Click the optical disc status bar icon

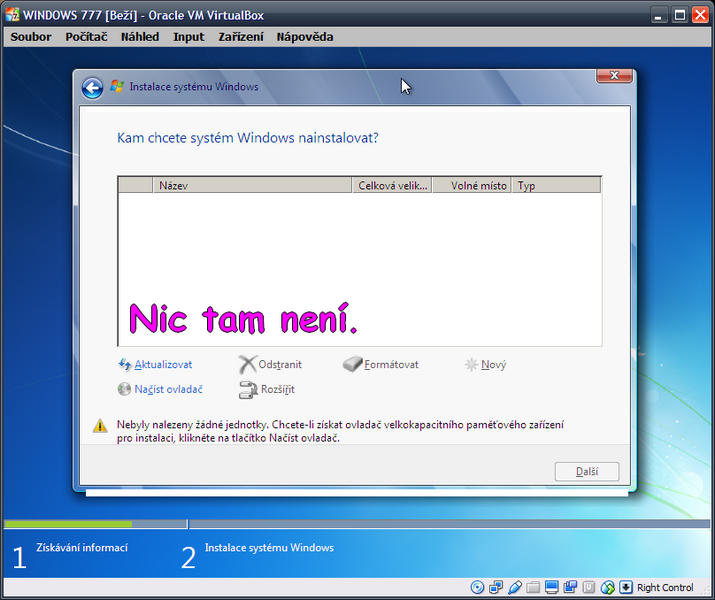[x=477, y=587]
